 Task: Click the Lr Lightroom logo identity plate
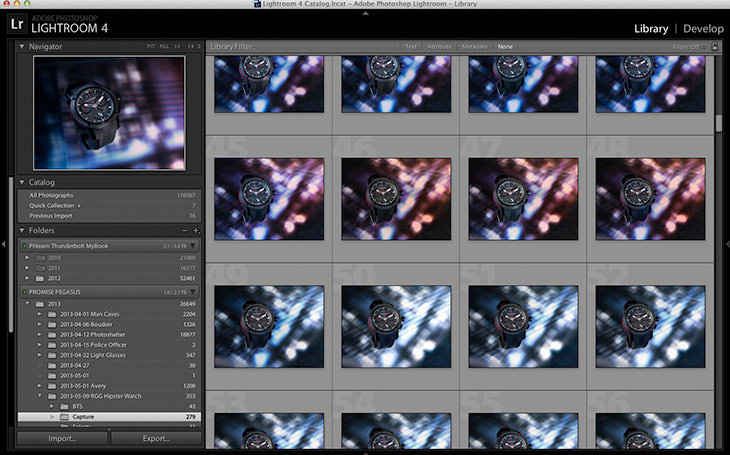click(x=17, y=24)
